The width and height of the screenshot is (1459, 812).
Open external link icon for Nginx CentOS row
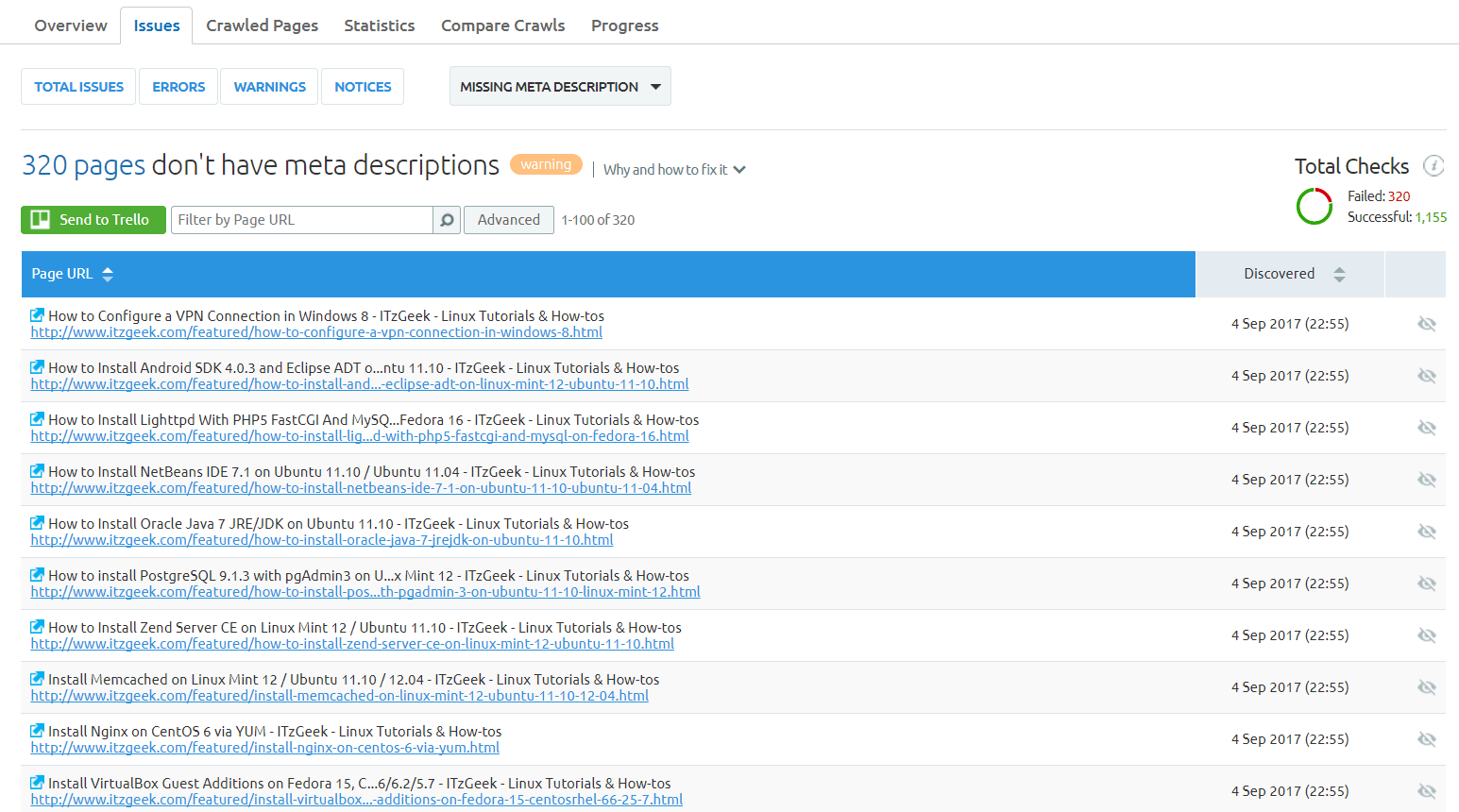(x=38, y=731)
